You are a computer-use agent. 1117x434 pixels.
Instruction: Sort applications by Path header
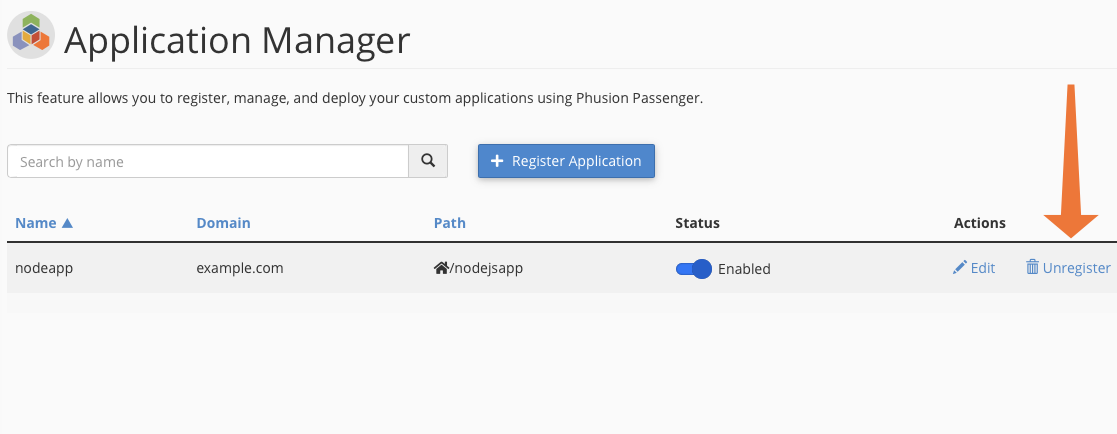[x=449, y=223]
